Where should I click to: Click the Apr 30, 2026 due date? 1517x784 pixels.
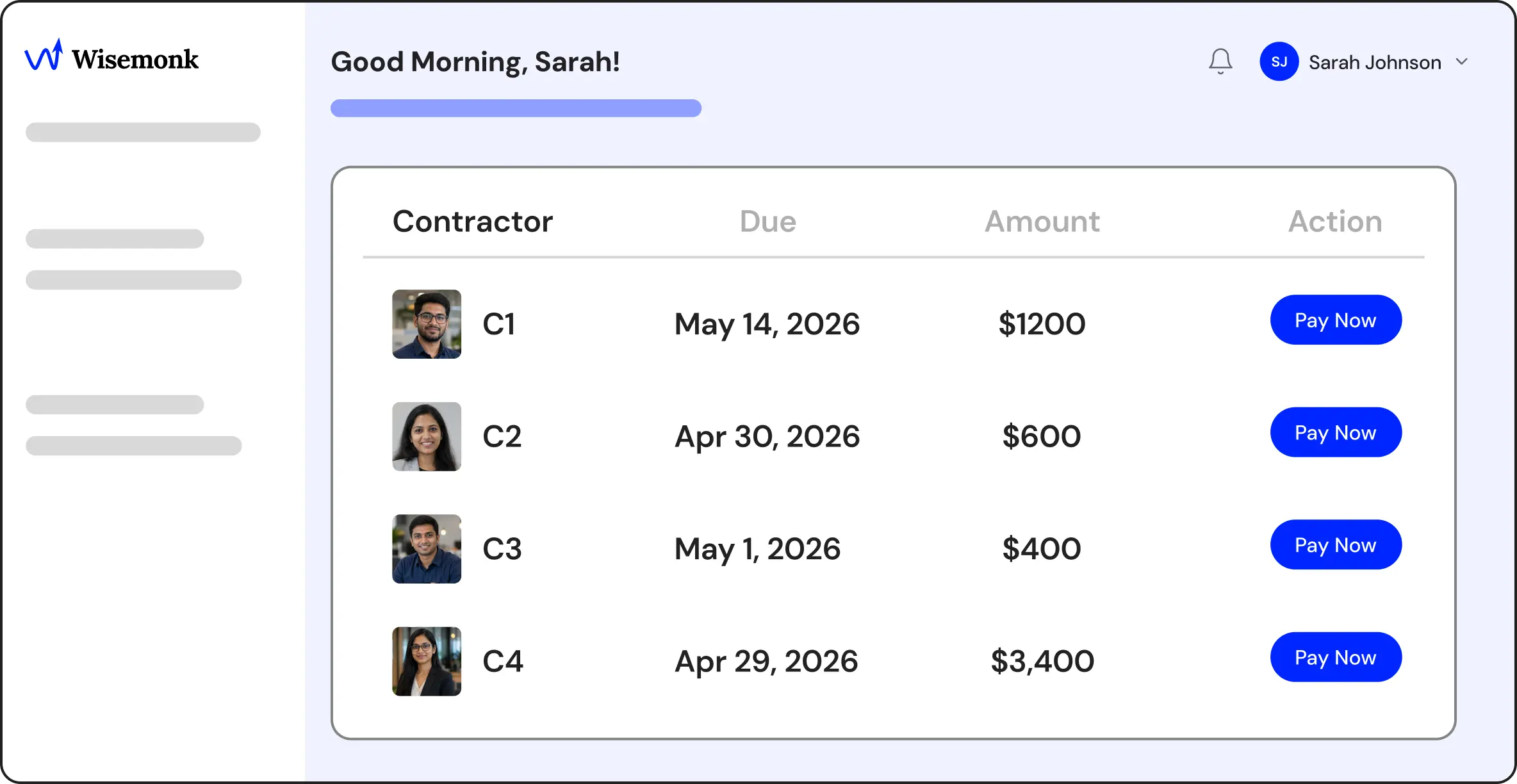pos(767,437)
